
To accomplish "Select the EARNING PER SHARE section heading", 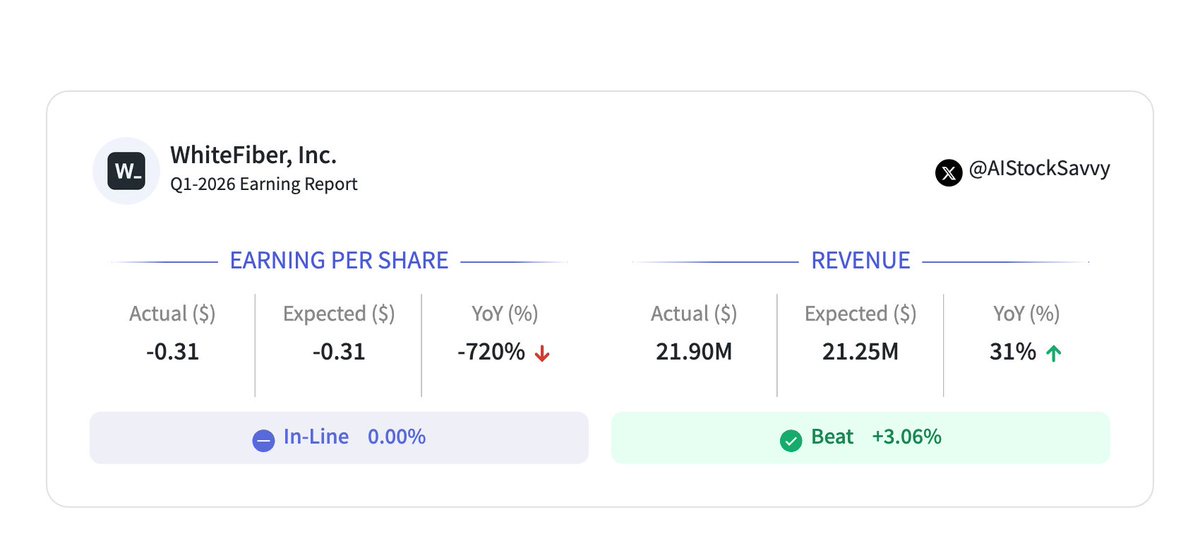I will pyautogui.click(x=339, y=261).
